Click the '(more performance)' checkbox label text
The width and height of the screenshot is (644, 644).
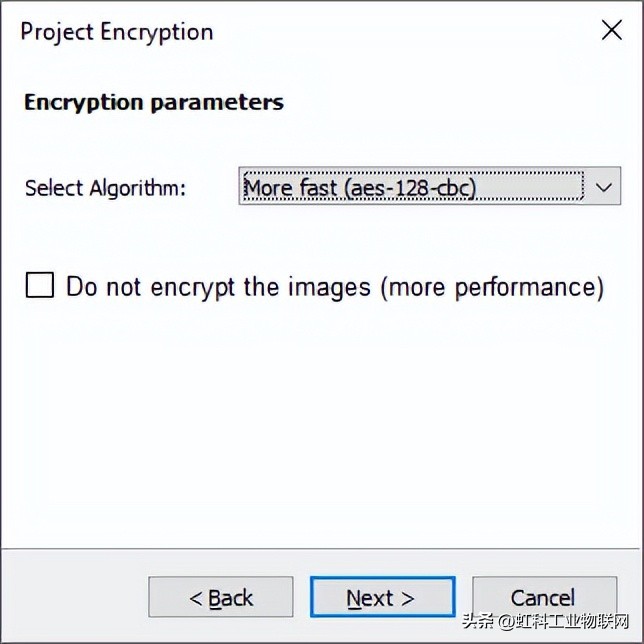(x=492, y=287)
